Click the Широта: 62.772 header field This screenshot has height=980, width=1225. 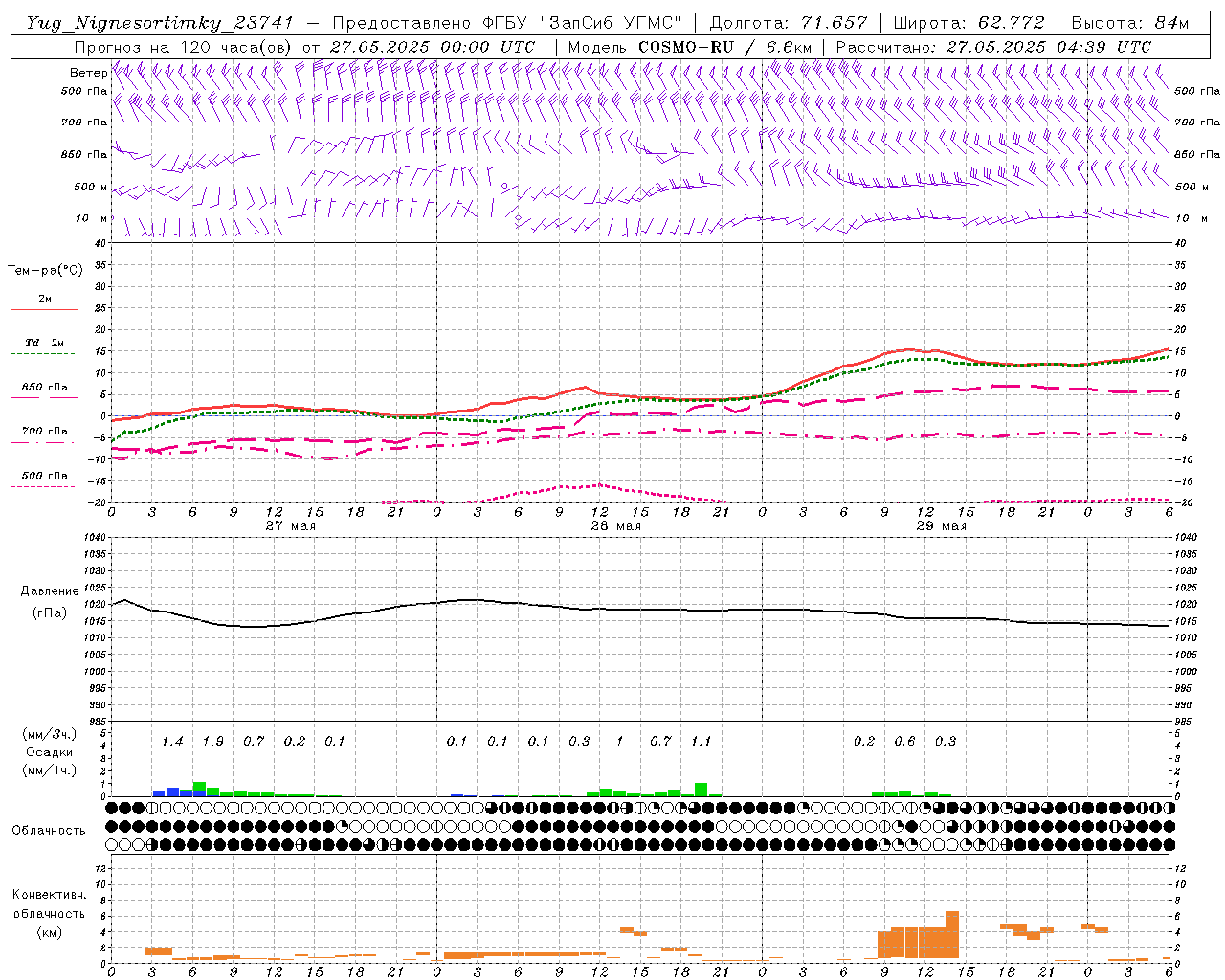point(969,24)
